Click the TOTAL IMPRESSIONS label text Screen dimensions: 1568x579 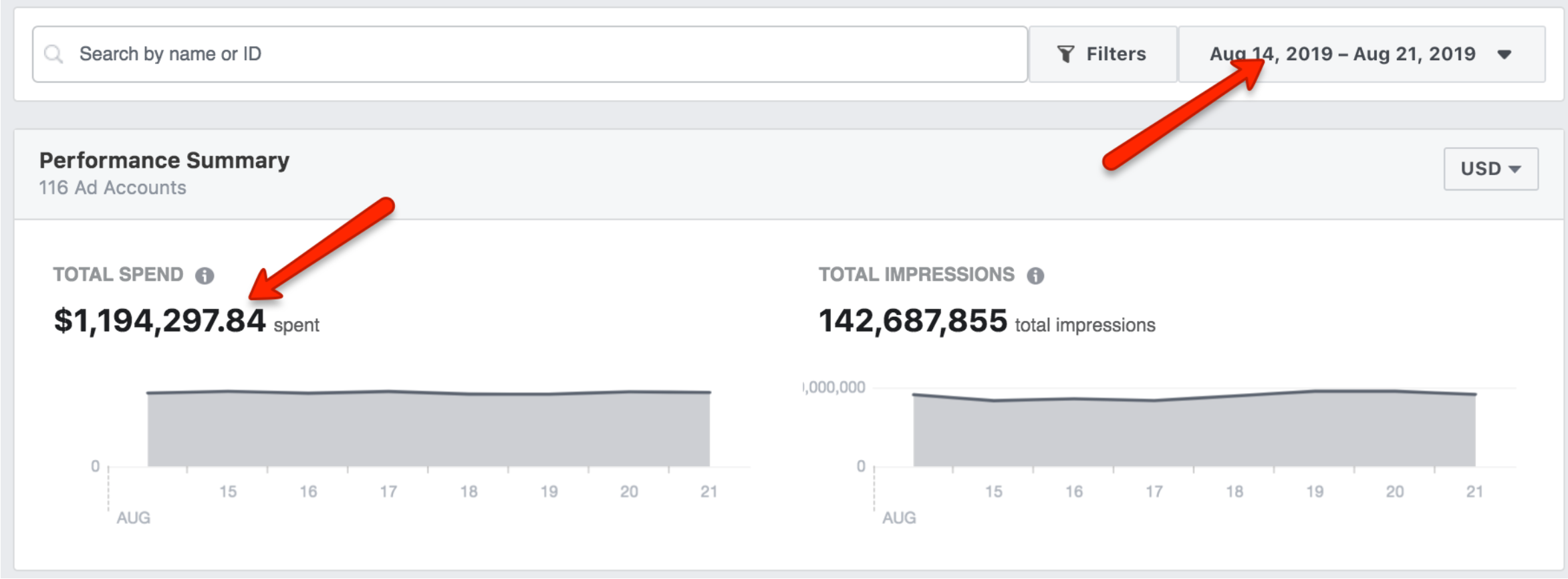(916, 275)
